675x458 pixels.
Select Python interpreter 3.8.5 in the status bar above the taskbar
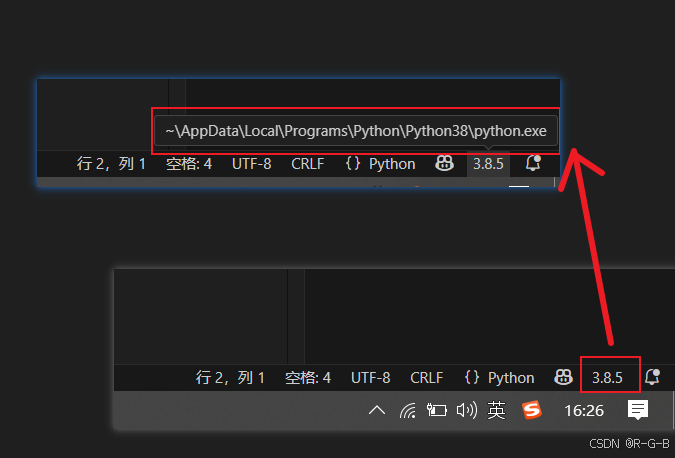coord(607,378)
